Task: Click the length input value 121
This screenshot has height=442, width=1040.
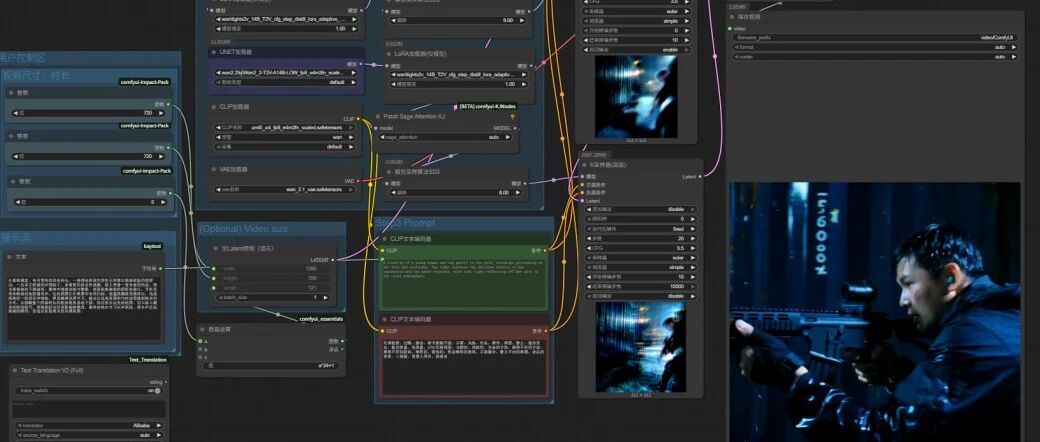Action: (x=311, y=288)
